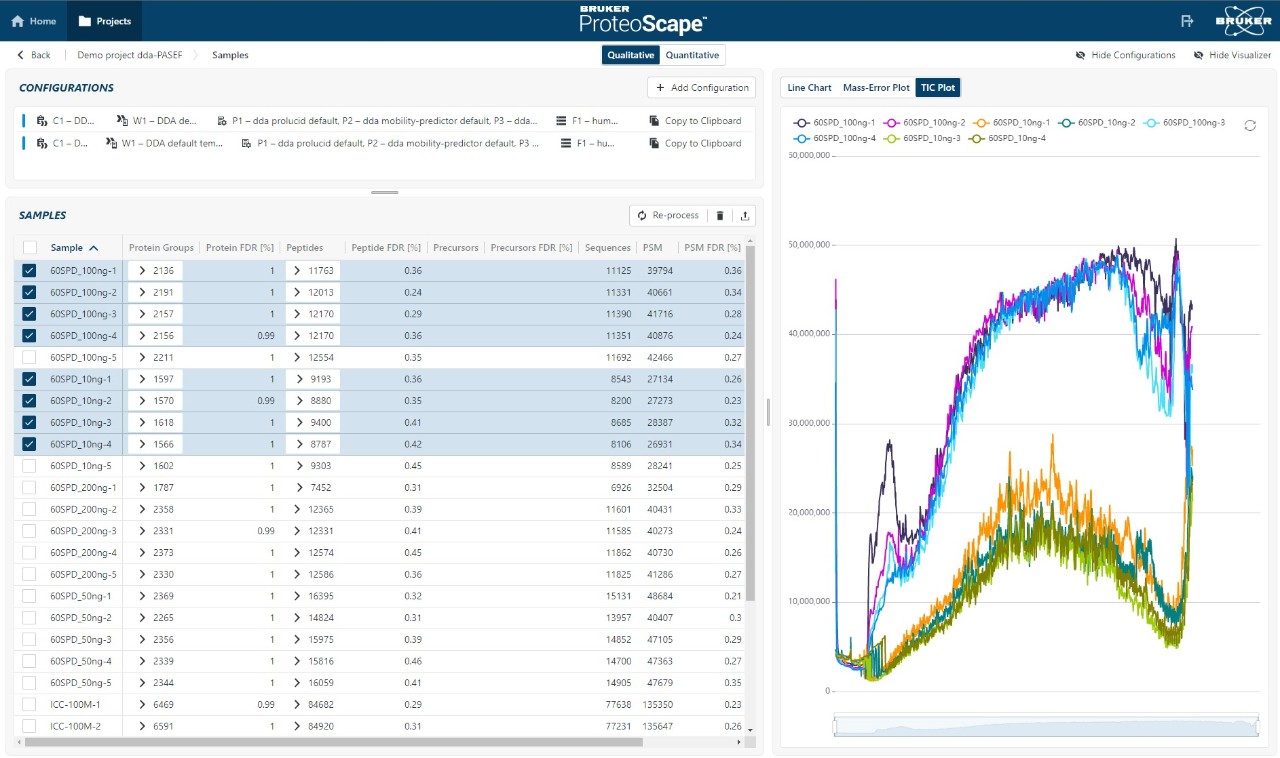Click the chart range slider below plot

click(x=1045, y=727)
